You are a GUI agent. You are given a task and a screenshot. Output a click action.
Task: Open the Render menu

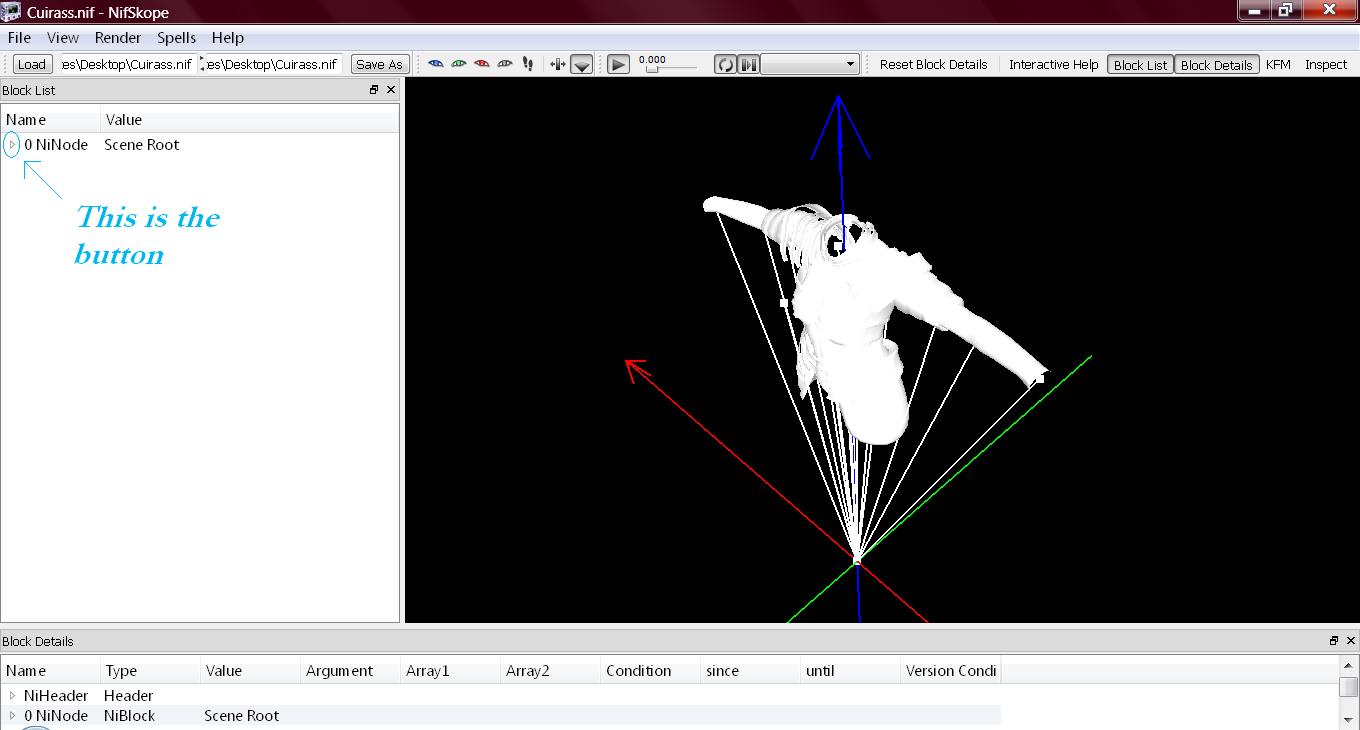tap(118, 38)
